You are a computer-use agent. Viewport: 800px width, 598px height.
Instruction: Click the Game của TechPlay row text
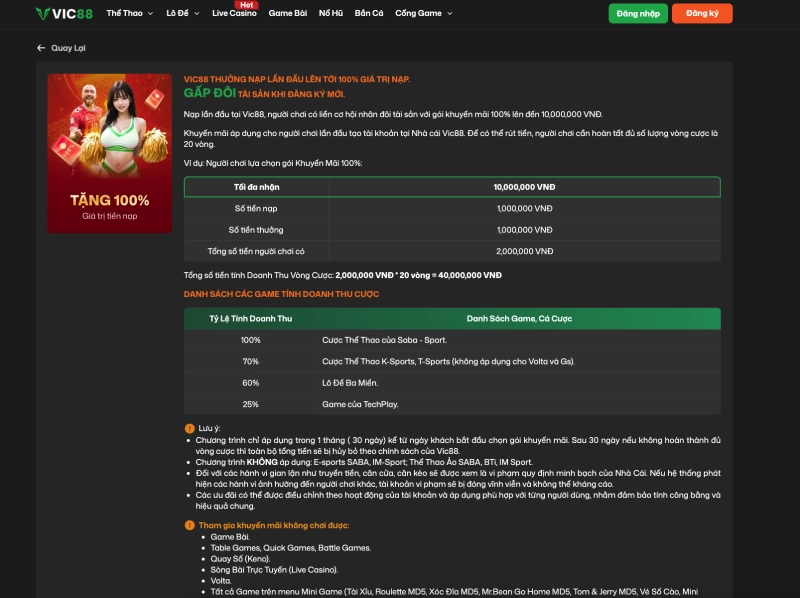[360, 405]
